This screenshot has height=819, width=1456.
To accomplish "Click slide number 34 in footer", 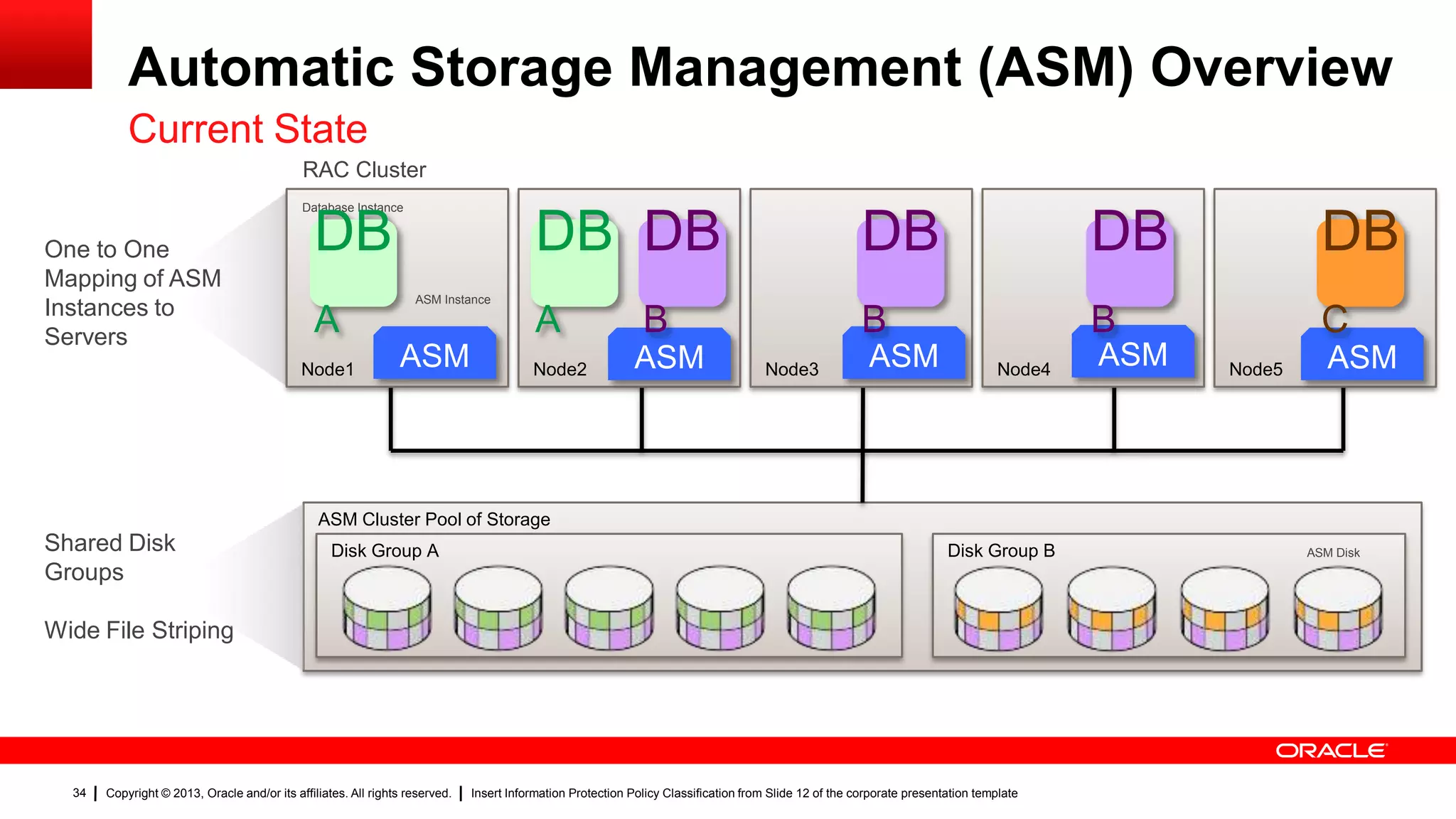I will tap(79, 793).
